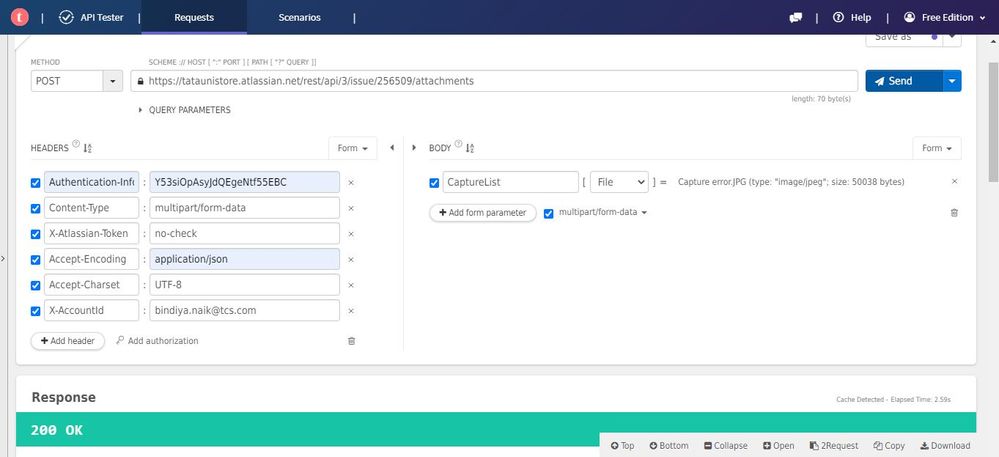The width and height of the screenshot is (999, 457).
Task: Sort body parameters icon
Action: coord(470,148)
